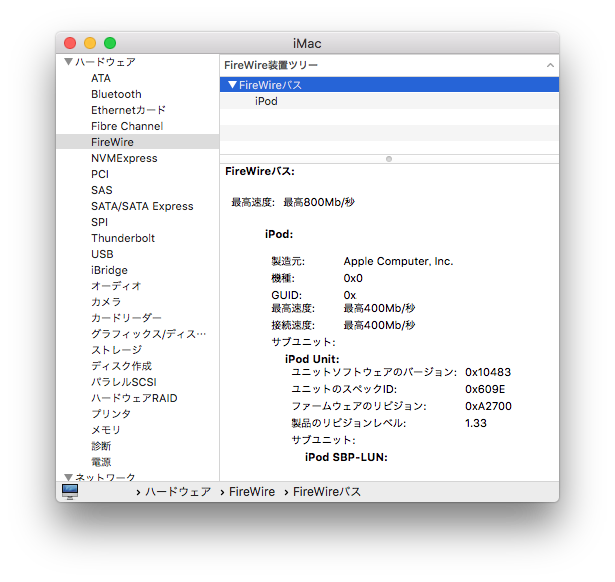Click FireWire in the bottom path bar

[x=252, y=492]
